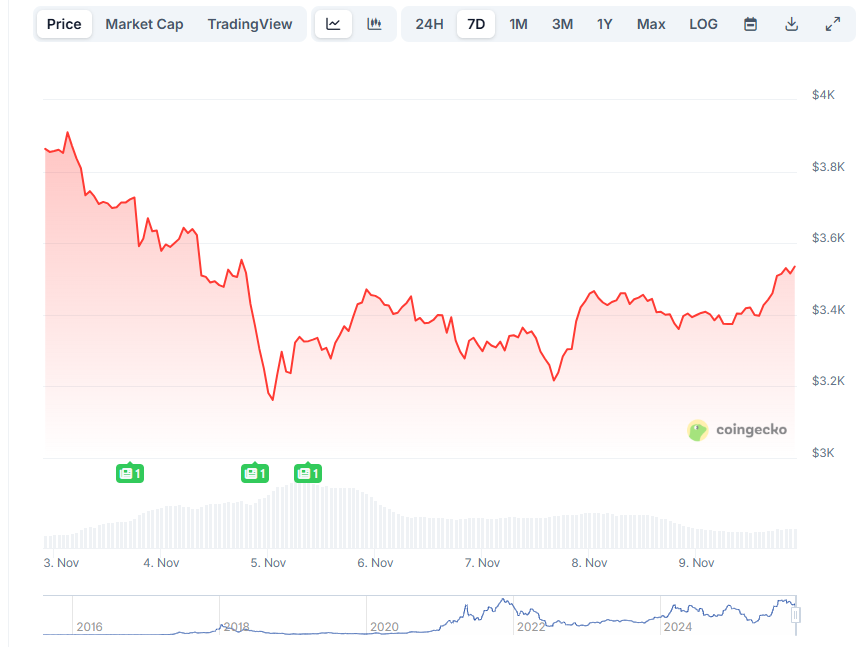Viewport: 868px width, 647px height.
Task: Expand the chart to fullscreen
Action: pos(834,23)
